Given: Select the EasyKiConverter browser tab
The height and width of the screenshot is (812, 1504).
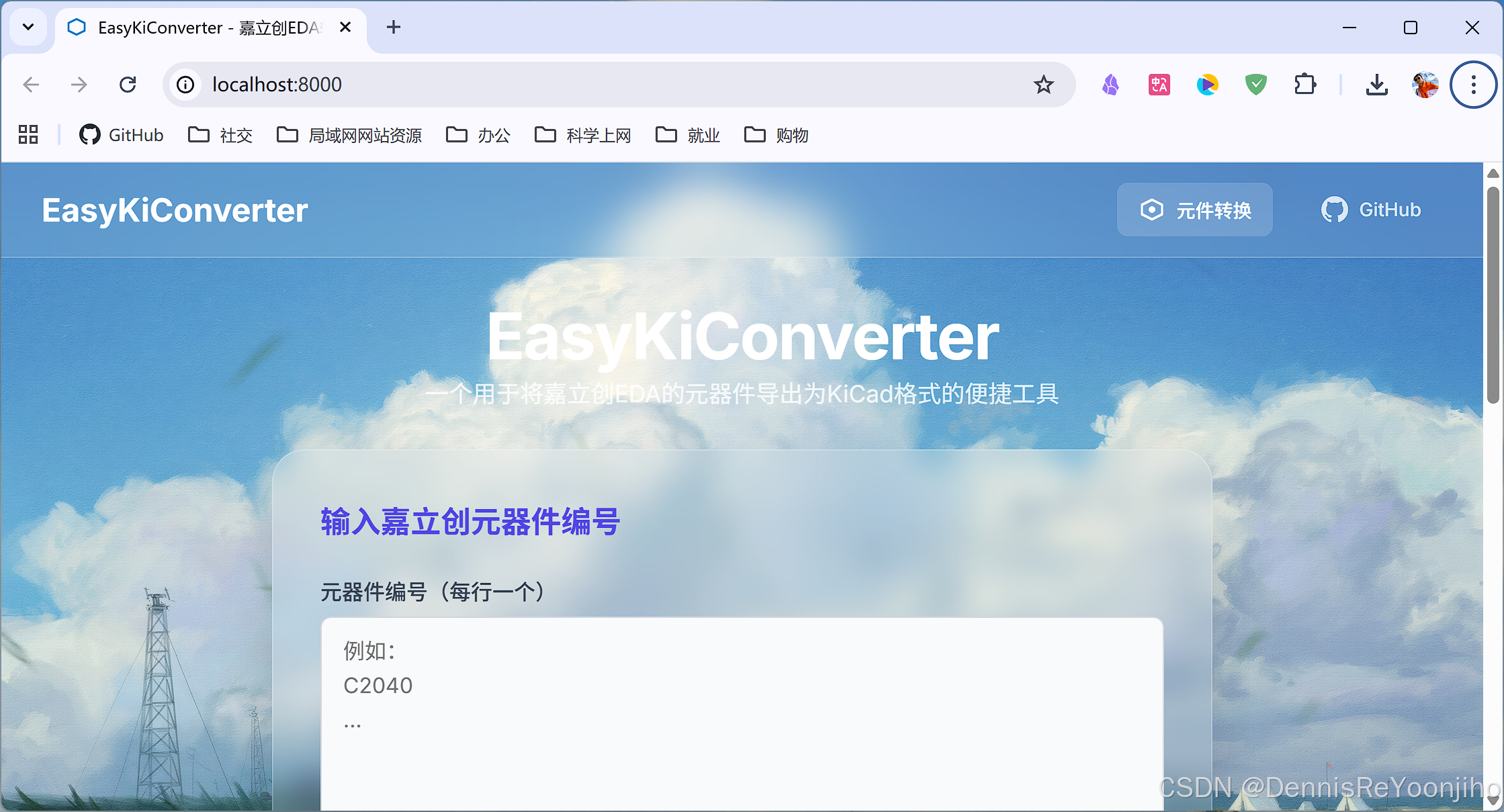Looking at the screenshot, I should coord(210,28).
